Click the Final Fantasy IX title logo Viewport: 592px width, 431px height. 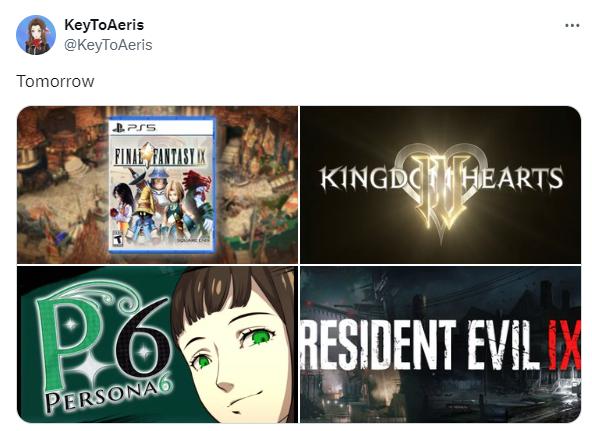point(160,156)
